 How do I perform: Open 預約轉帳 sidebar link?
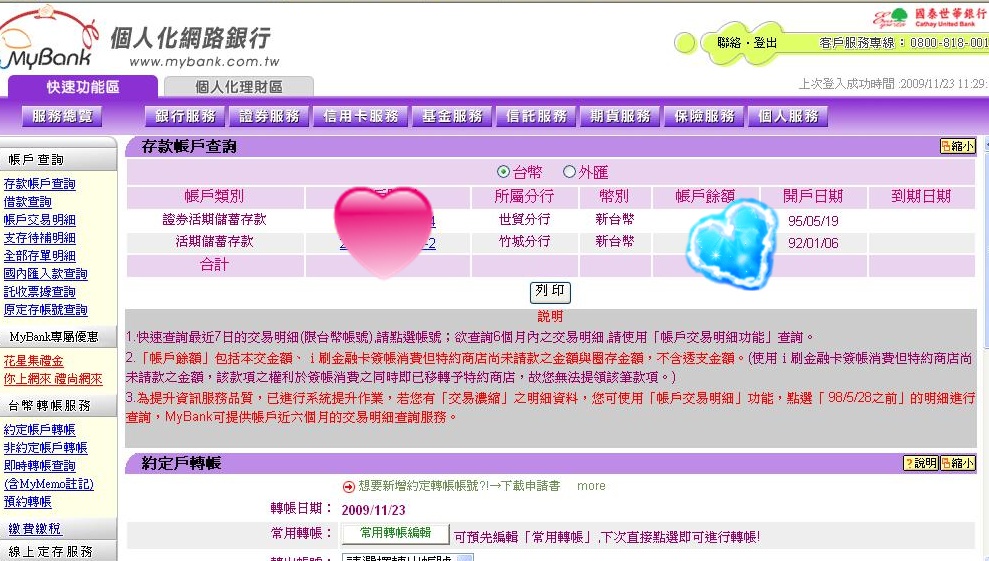pos(28,502)
